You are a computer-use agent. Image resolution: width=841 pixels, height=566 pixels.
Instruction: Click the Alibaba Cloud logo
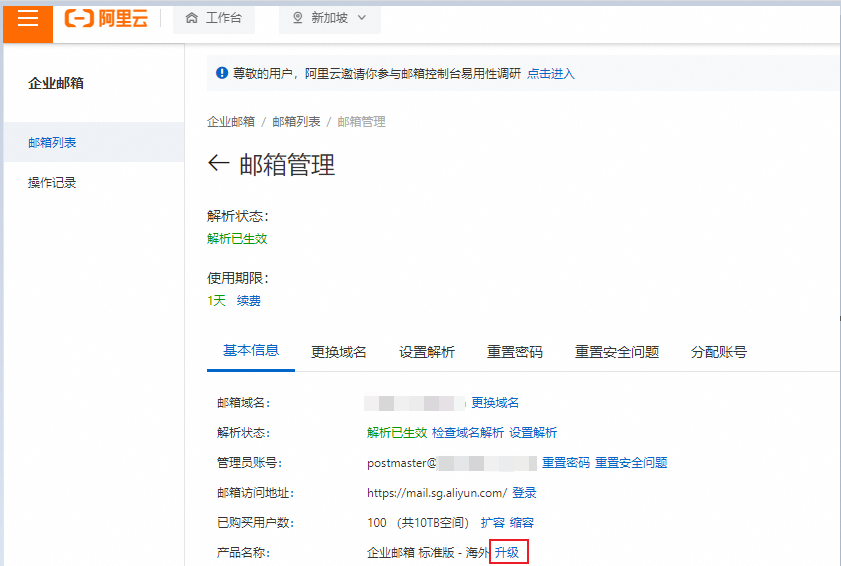(106, 18)
